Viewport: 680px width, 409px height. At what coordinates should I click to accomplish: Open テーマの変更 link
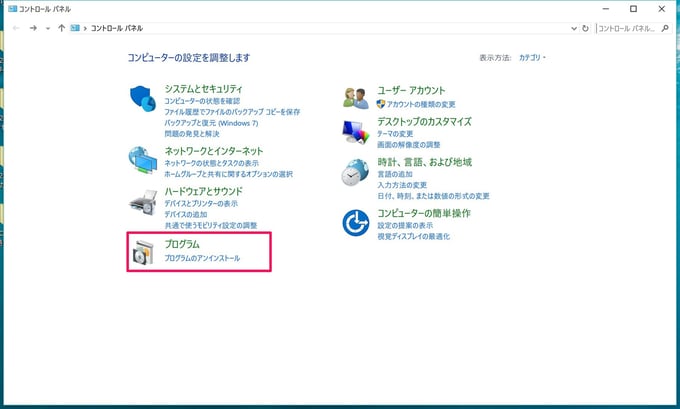coord(395,134)
